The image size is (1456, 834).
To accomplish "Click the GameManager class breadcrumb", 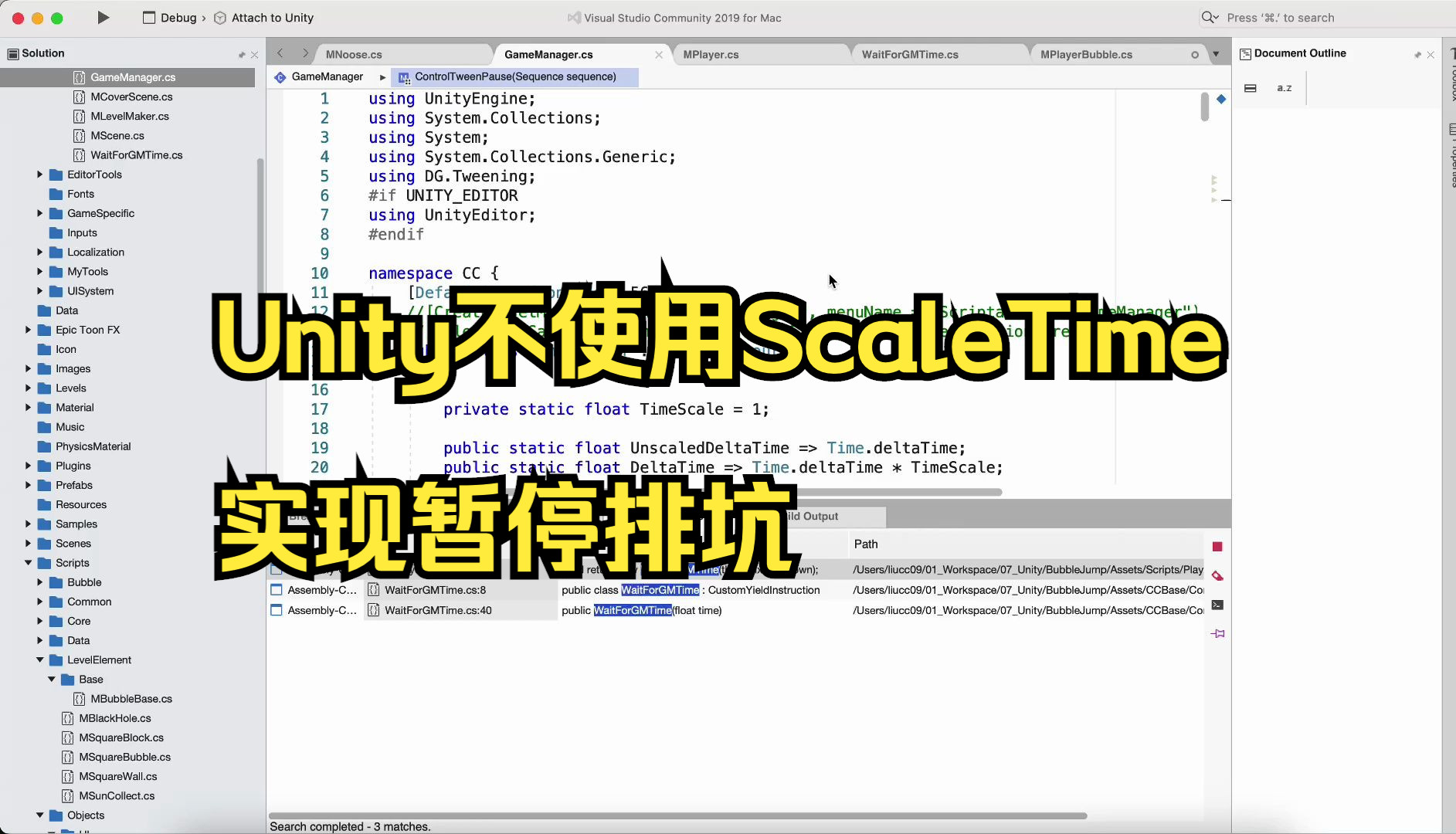I will [x=319, y=76].
